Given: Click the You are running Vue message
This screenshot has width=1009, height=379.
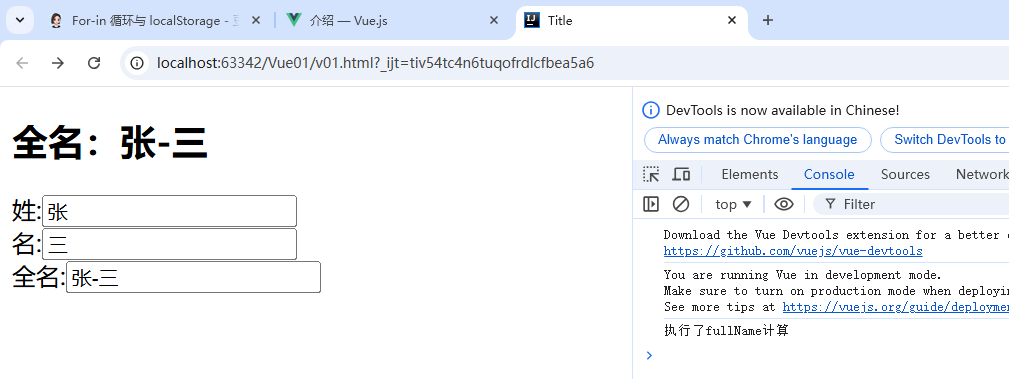Looking at the screenshot, I should click(802, 275).
